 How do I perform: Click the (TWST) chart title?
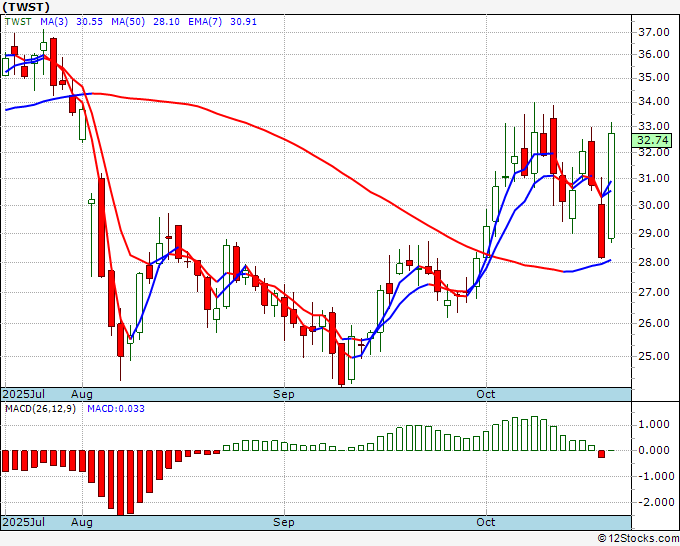(x=26, y=7)
